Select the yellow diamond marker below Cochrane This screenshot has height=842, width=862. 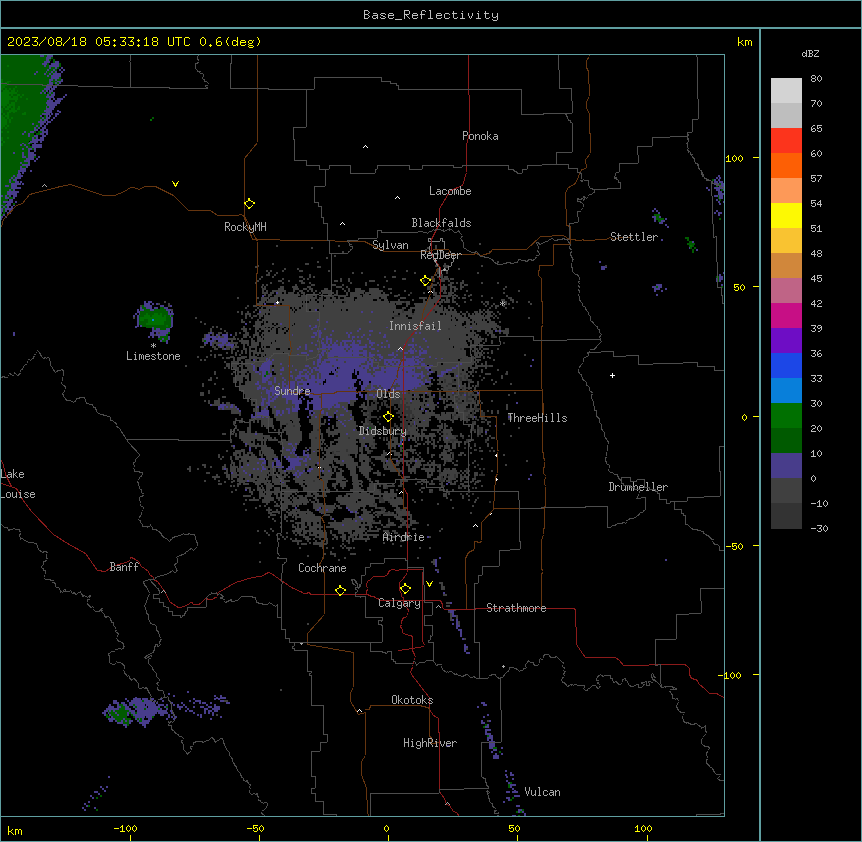coord(340,590)
